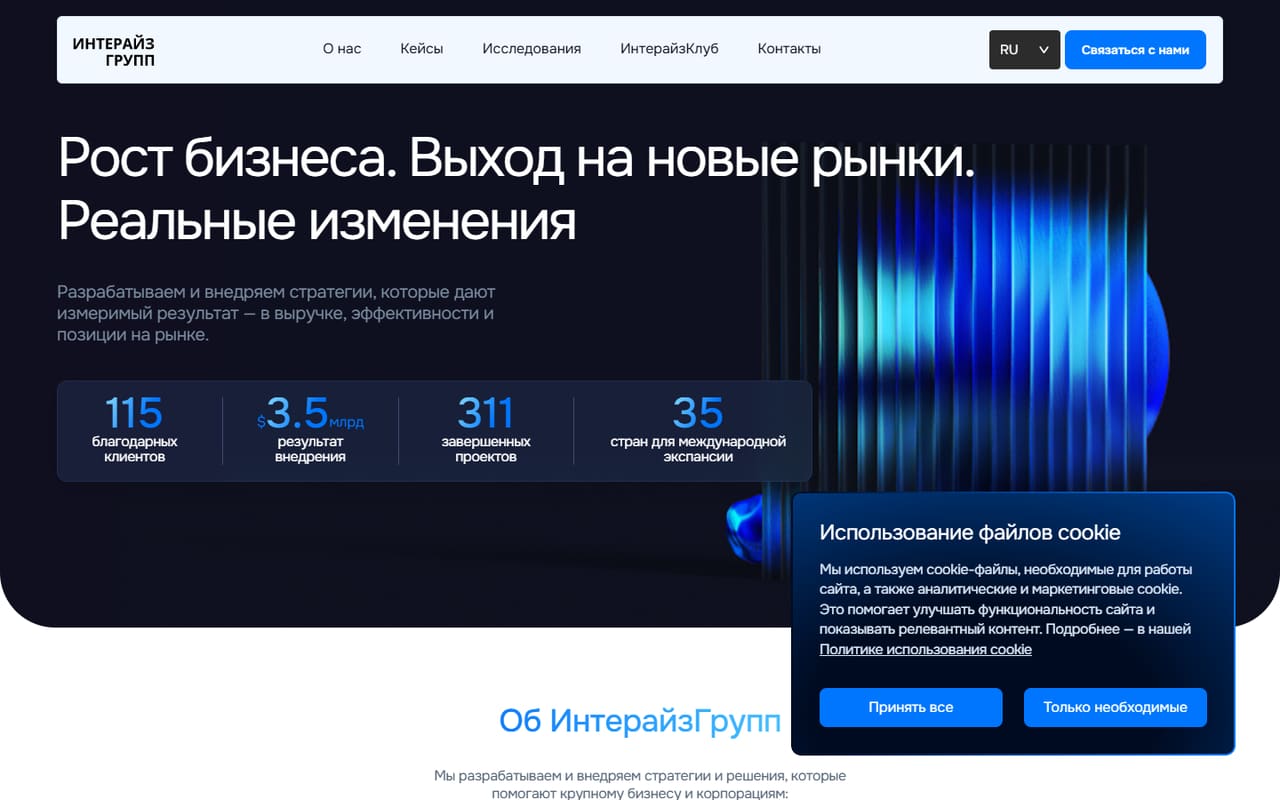Open Контакты in the navigation
1280x800 pixels.
point(789,49)
